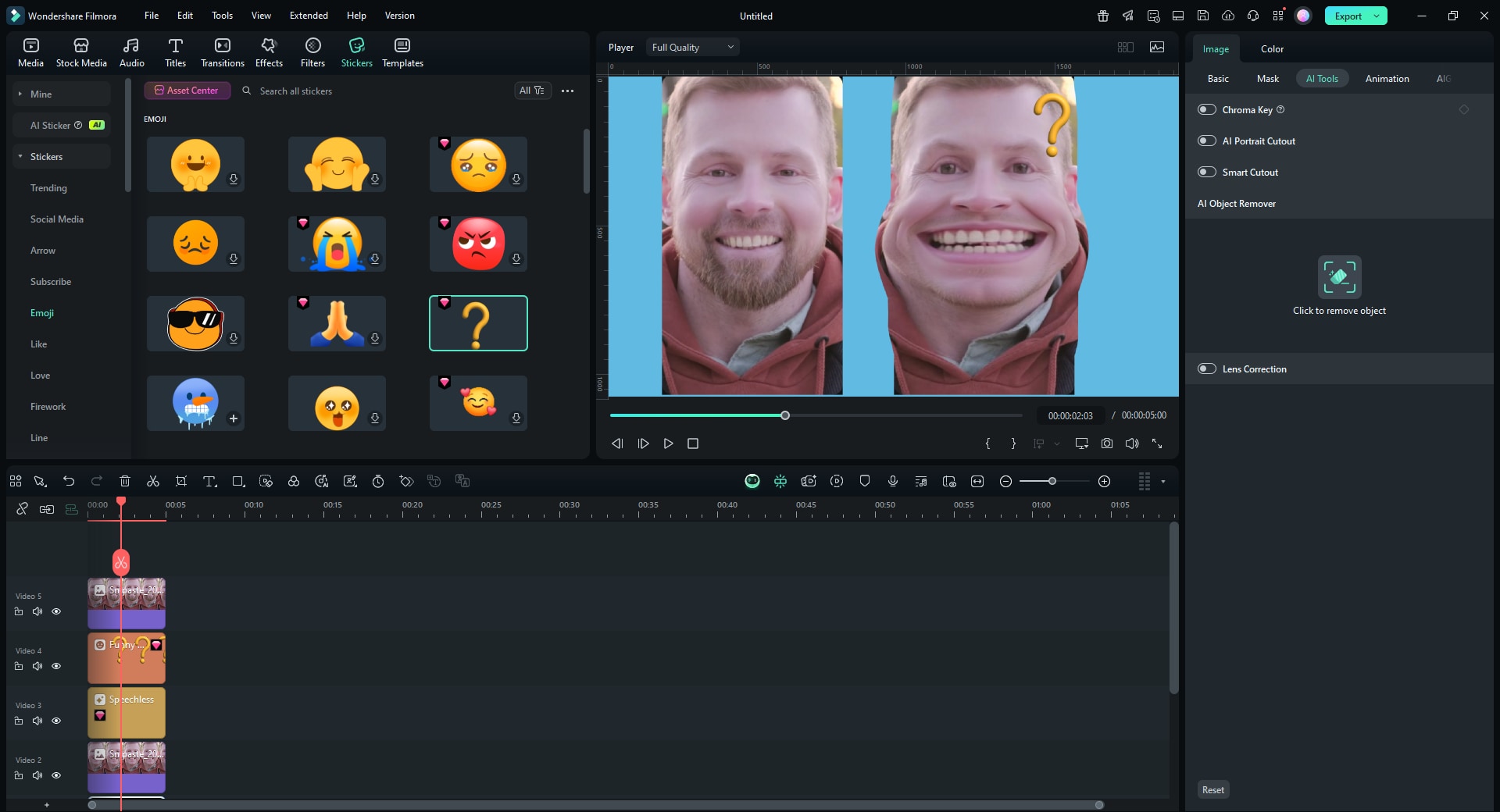
Task: Hide the Video 5 track
Action: point(56,611)
